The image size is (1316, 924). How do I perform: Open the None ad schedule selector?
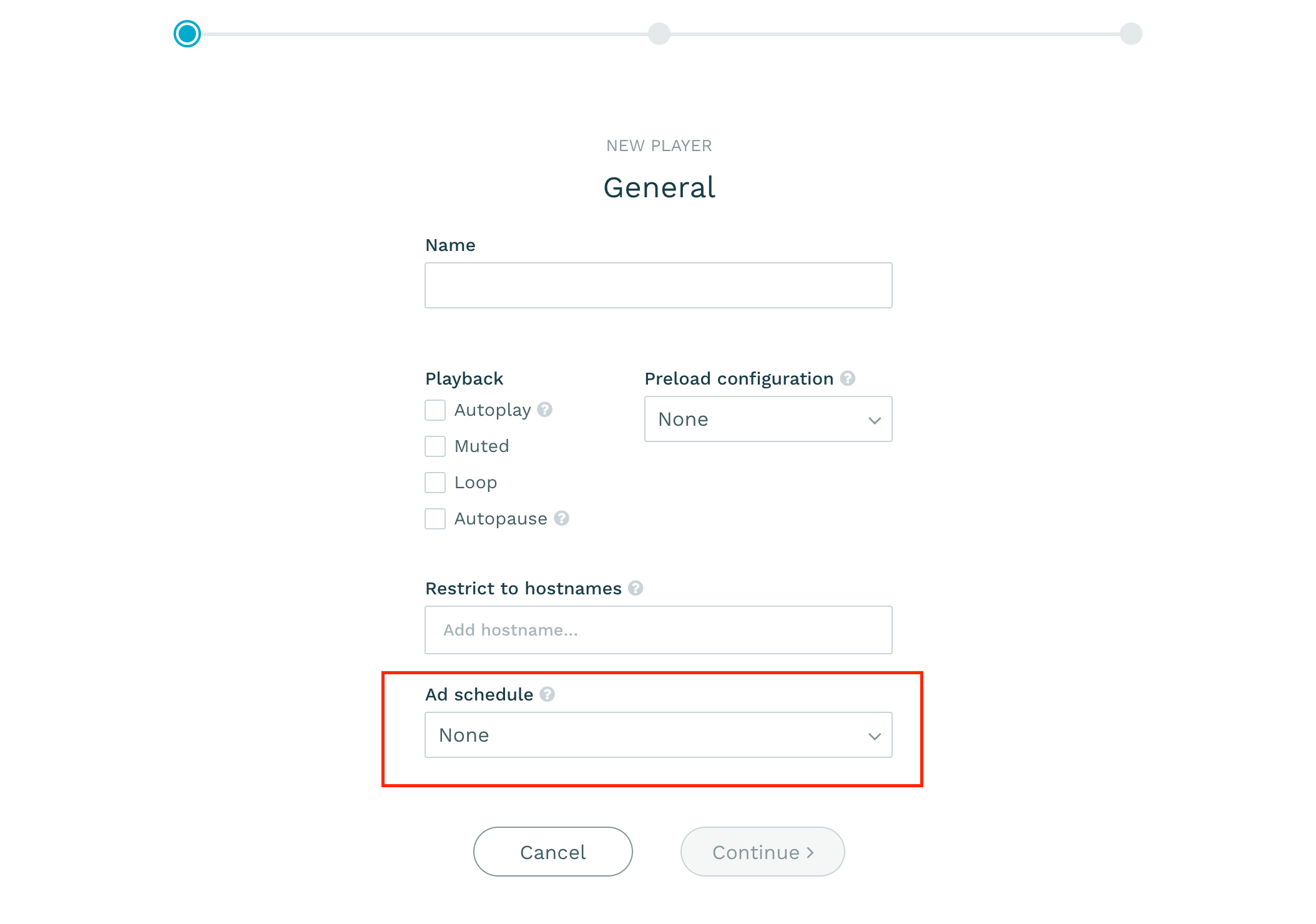(x=658, y=734)
